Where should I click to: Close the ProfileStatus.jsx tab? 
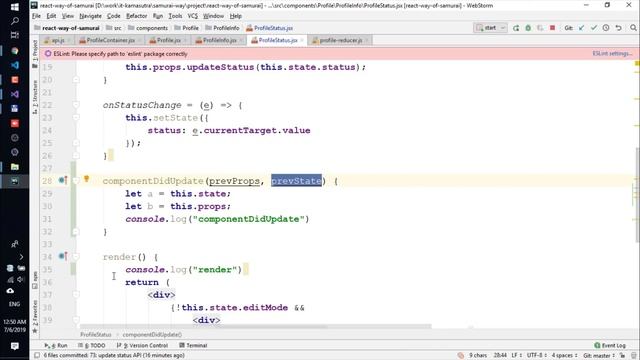[x=302, y=40]
